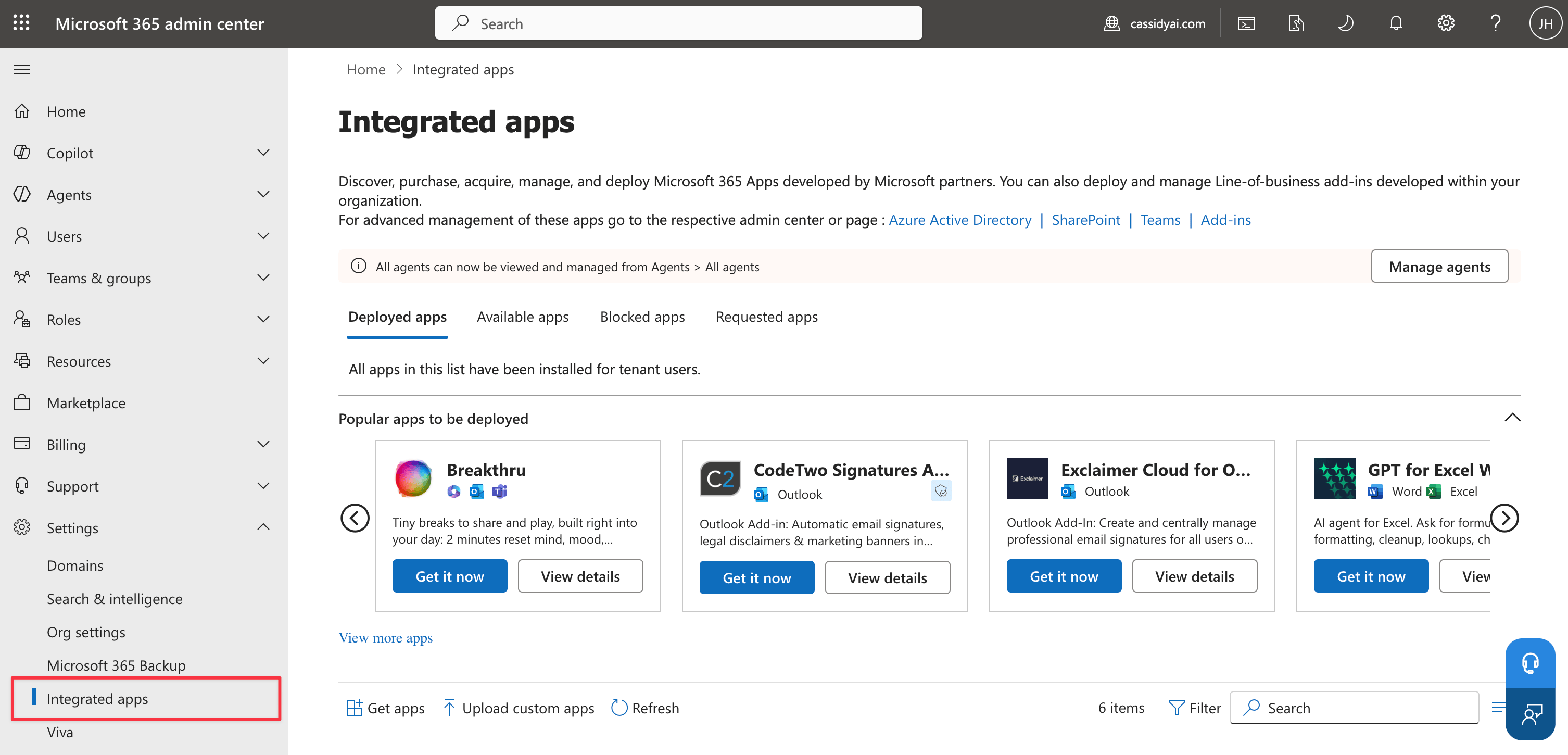Open the settings gear in top bar

[1446, 23]
